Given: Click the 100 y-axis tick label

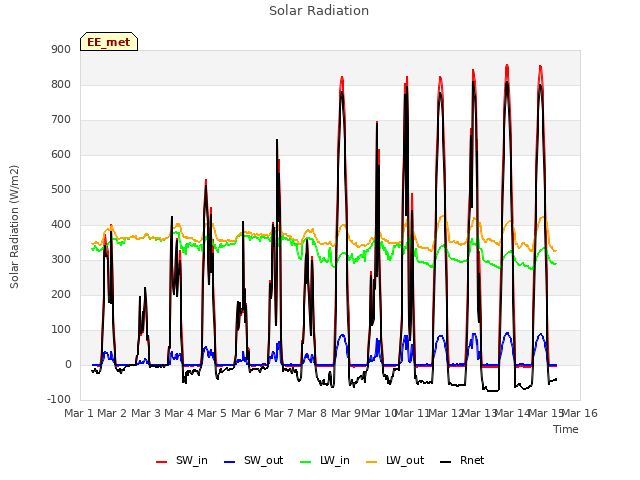Looking at the screenshot, I should point(61,330).
